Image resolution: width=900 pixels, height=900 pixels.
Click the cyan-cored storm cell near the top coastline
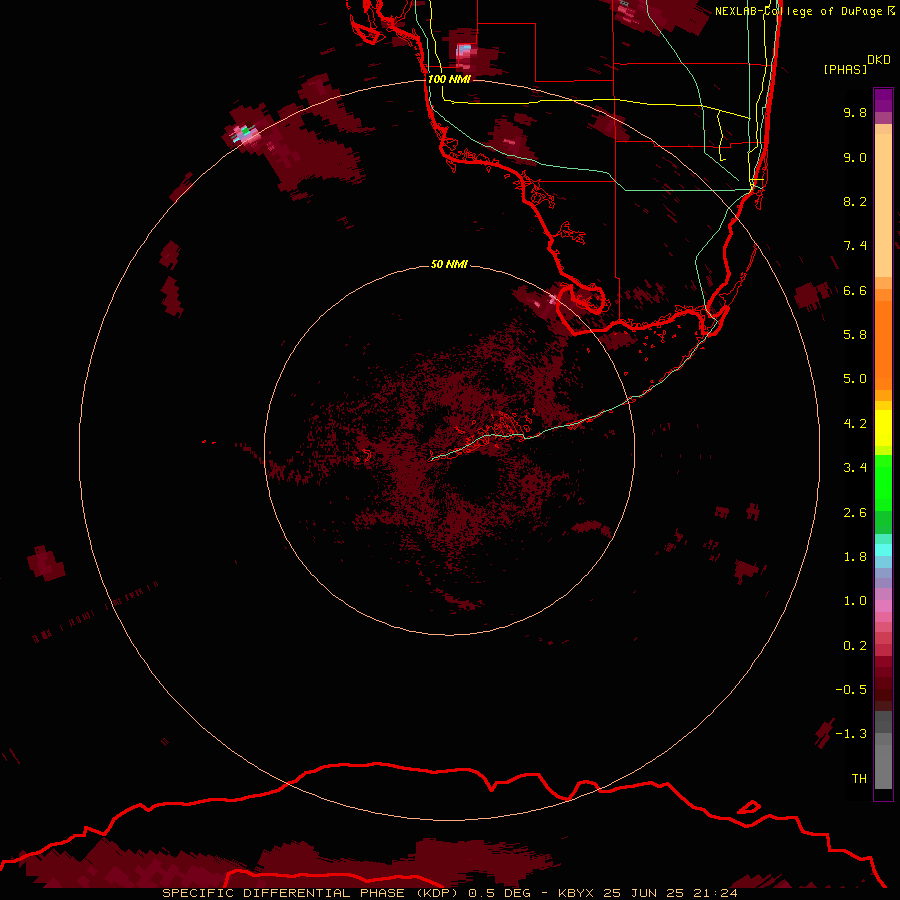(x=465, y=53)
